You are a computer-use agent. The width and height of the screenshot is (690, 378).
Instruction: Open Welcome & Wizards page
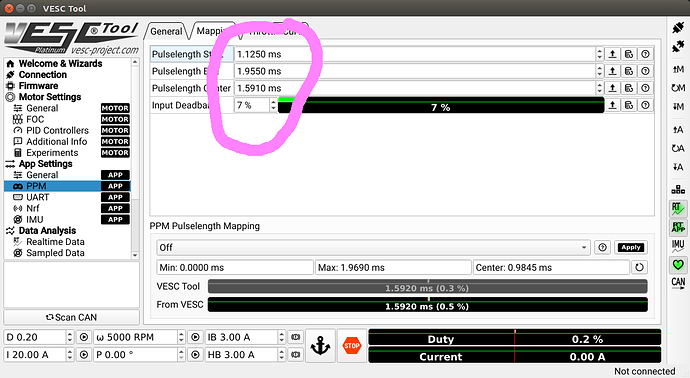pos(60,63)
